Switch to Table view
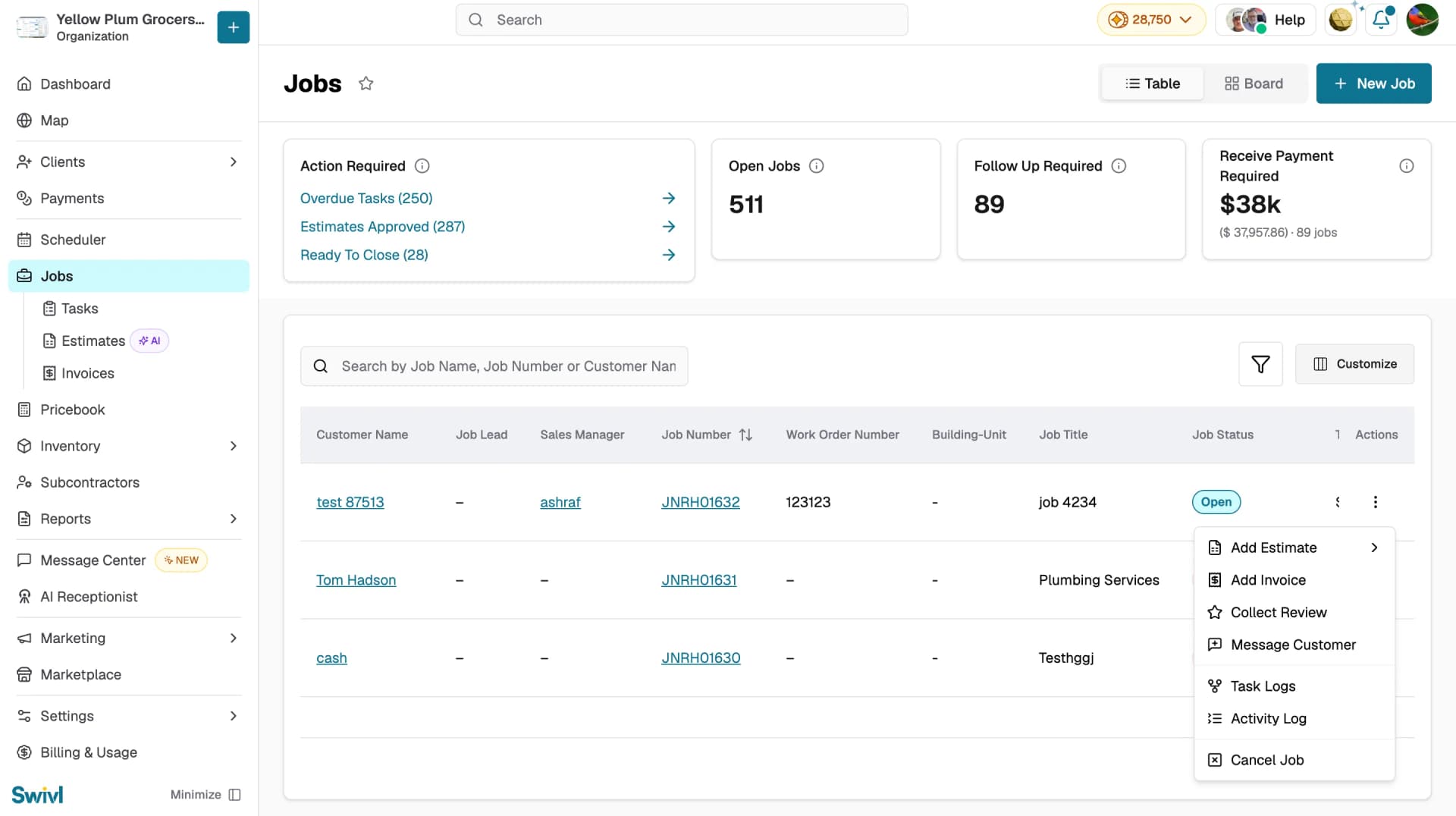Screen dimensions: 1456x816 [x=1152, y=83]
